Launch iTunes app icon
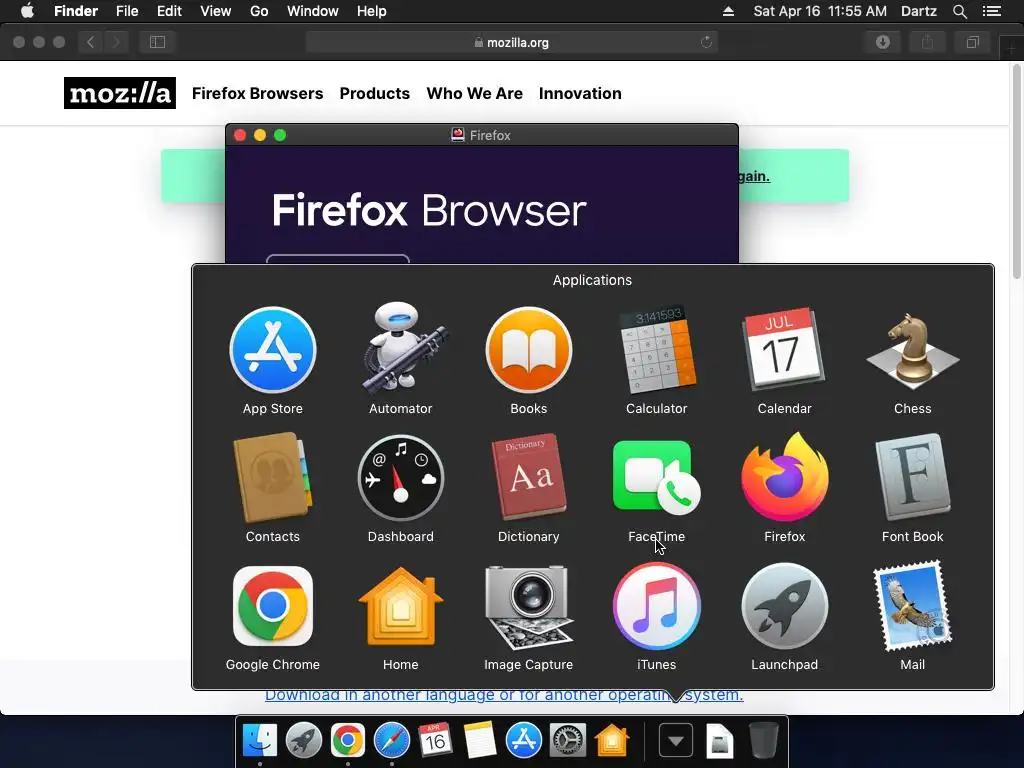Screen dimensions: 1024x768 657,606
